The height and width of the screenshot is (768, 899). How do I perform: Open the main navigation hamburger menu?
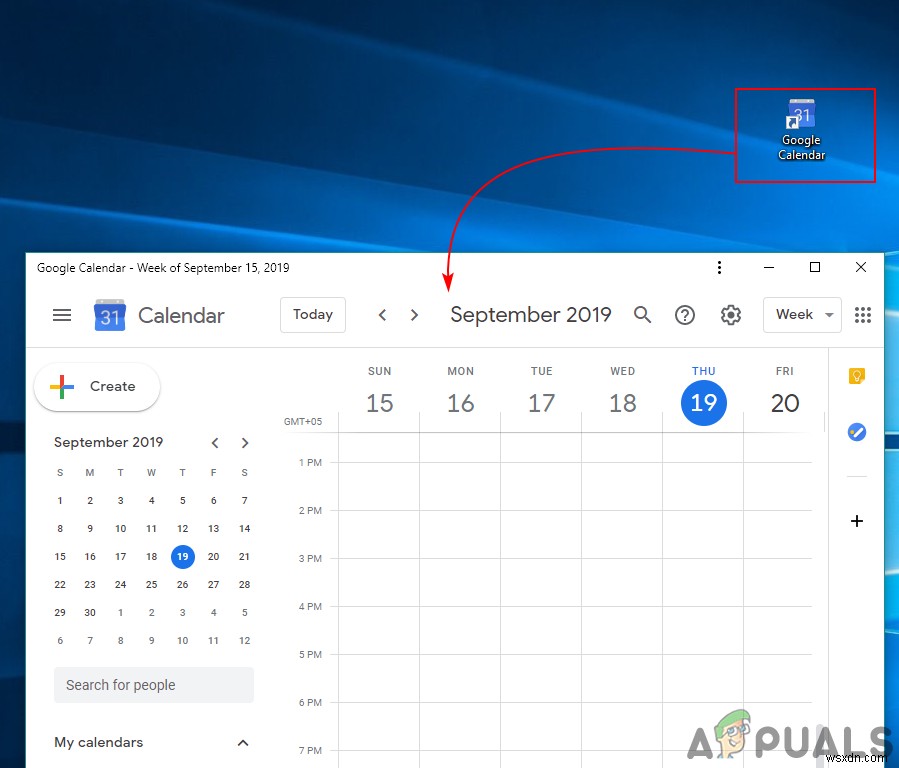(62, 315)
